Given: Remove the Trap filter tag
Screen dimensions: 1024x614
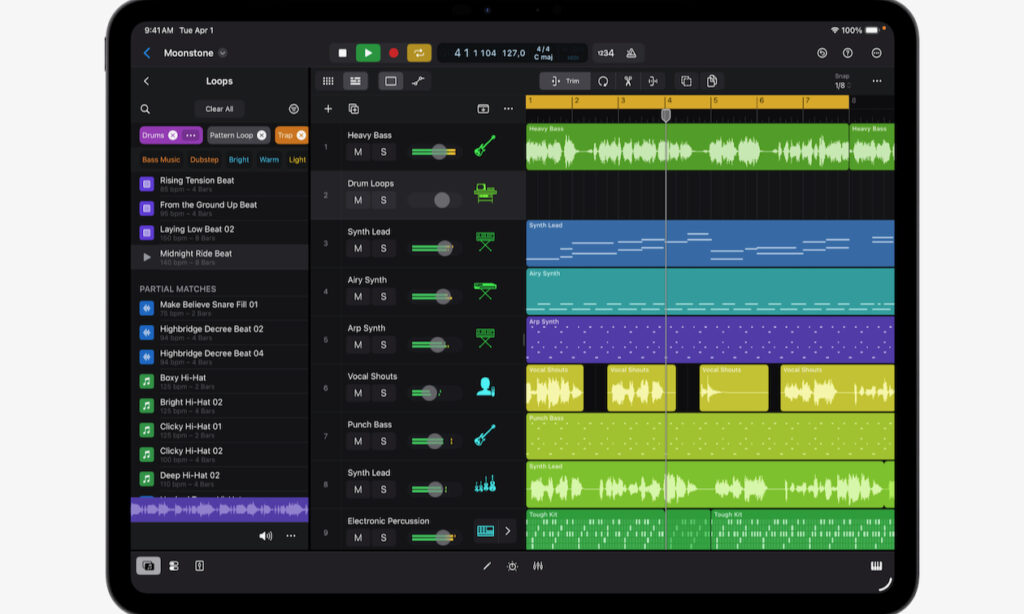Looking at the screenshot, I should [x=302, y=135].
